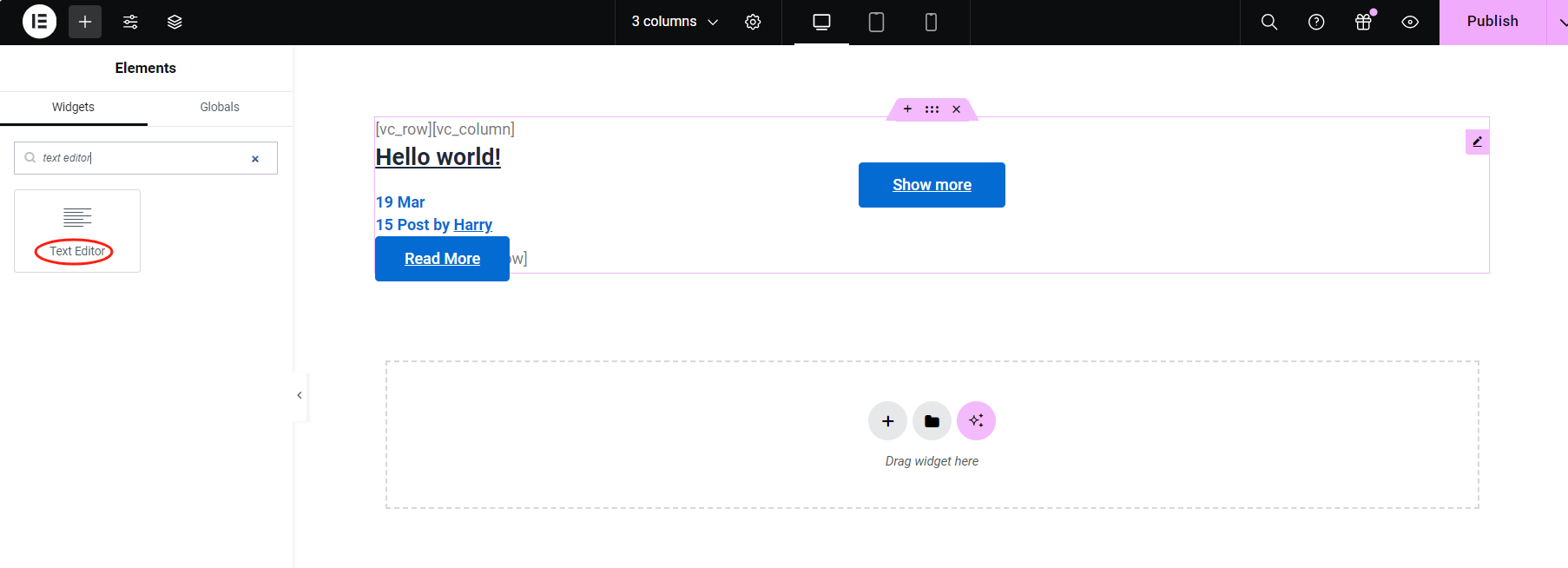Clear the widget search text
Screen dimensions: 1568x568
pyautogui.click(x=255, y=159)
